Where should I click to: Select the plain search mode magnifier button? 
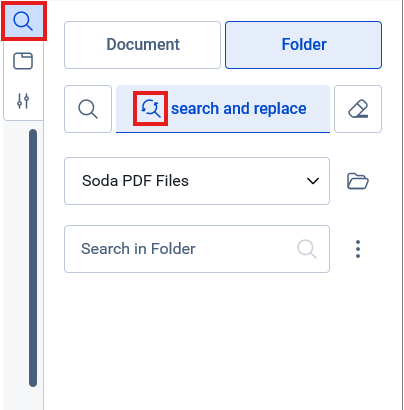(x=88, y=109)
